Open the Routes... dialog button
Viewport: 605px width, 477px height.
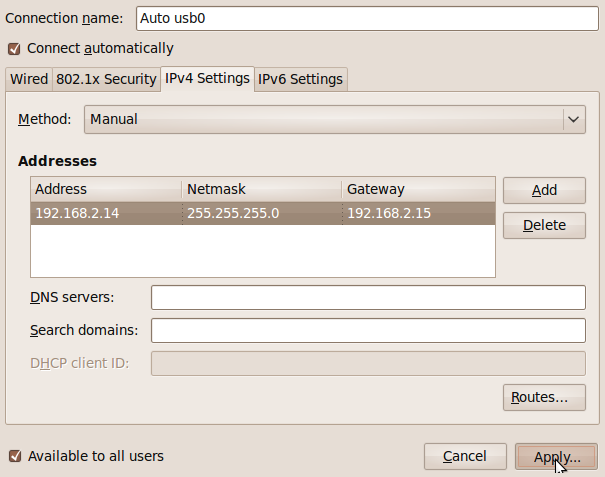[x=543, y=397]
